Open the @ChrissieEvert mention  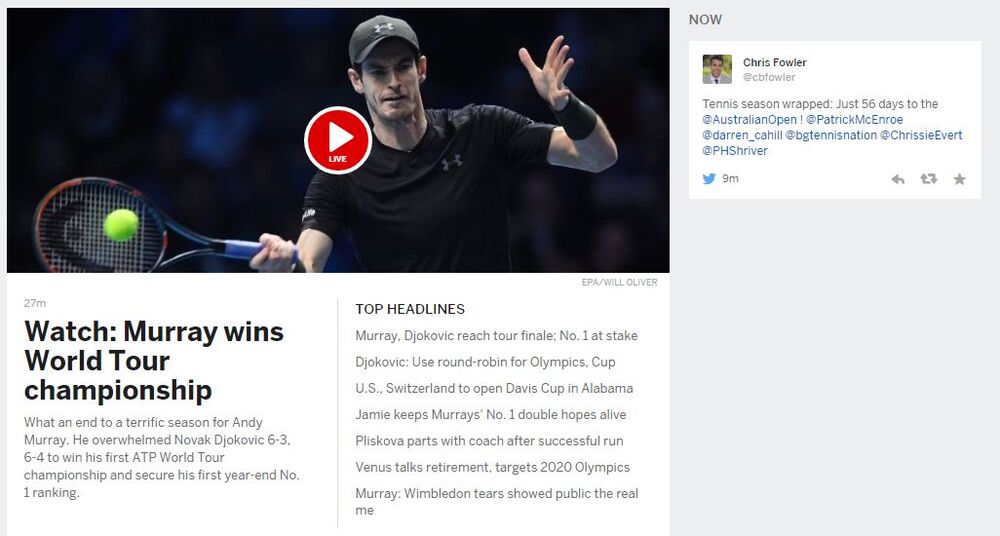[921, 135]
